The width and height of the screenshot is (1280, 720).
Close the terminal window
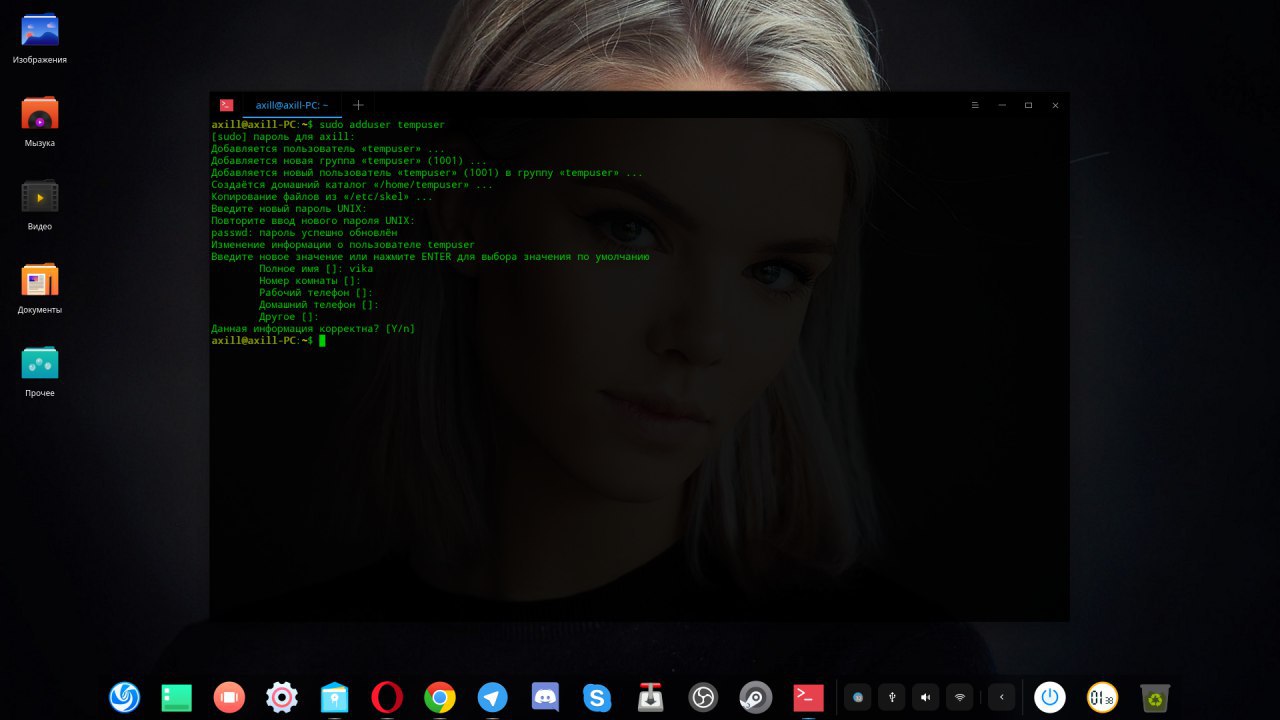(x=1055, y=105)
